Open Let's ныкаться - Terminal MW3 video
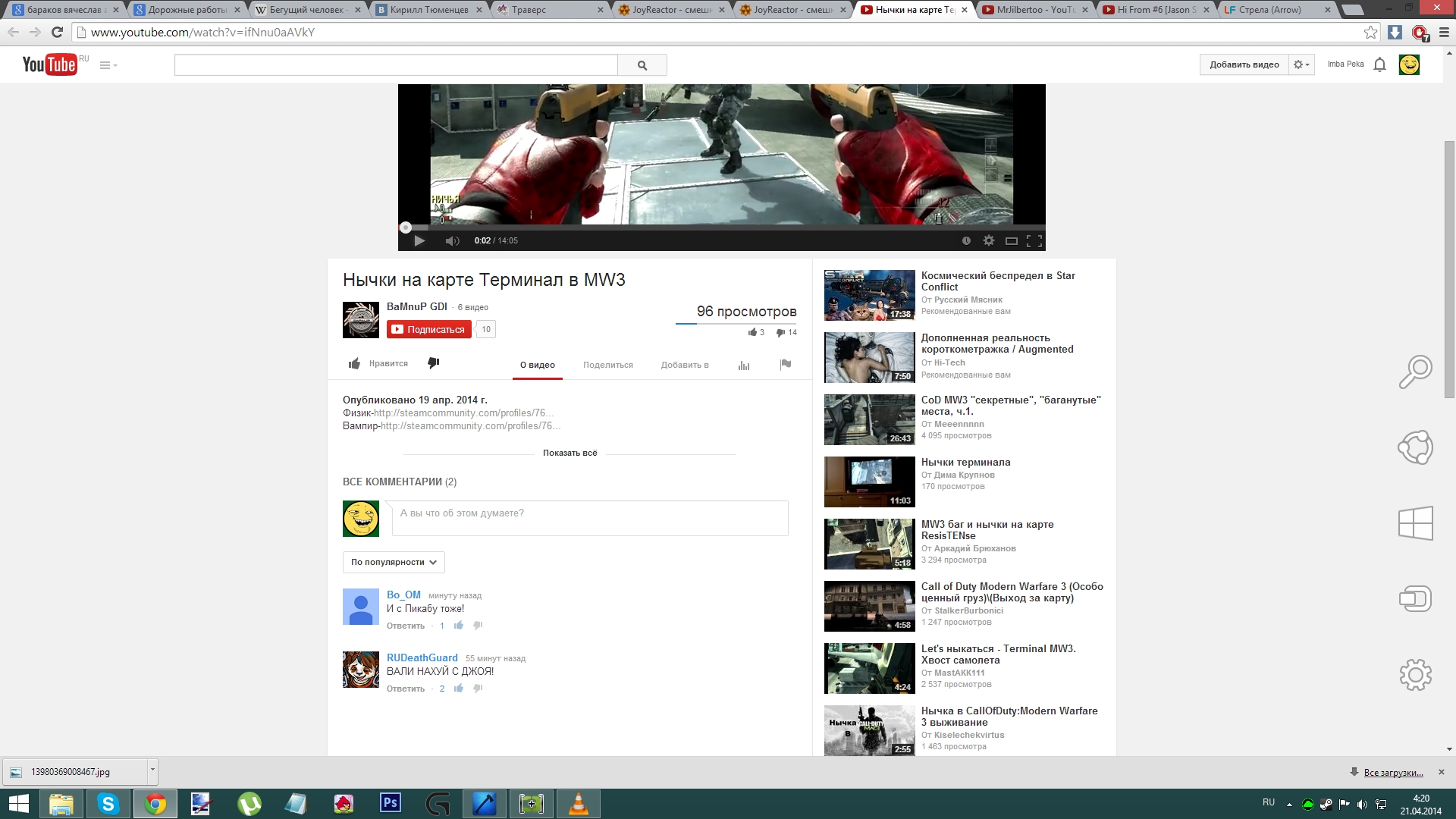 998,654
